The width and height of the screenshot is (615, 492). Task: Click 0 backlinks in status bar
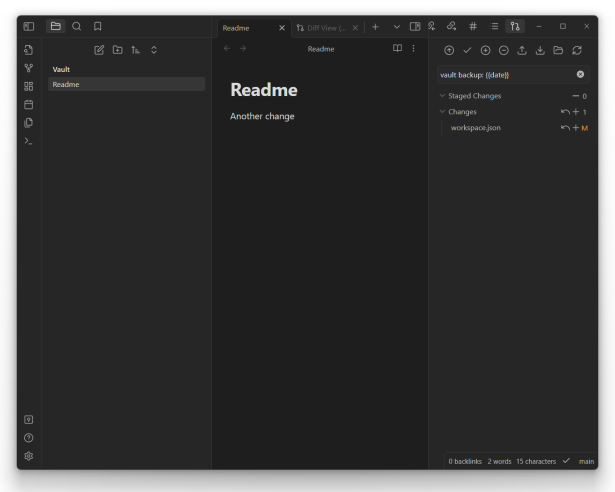click(x=465, y=461)
